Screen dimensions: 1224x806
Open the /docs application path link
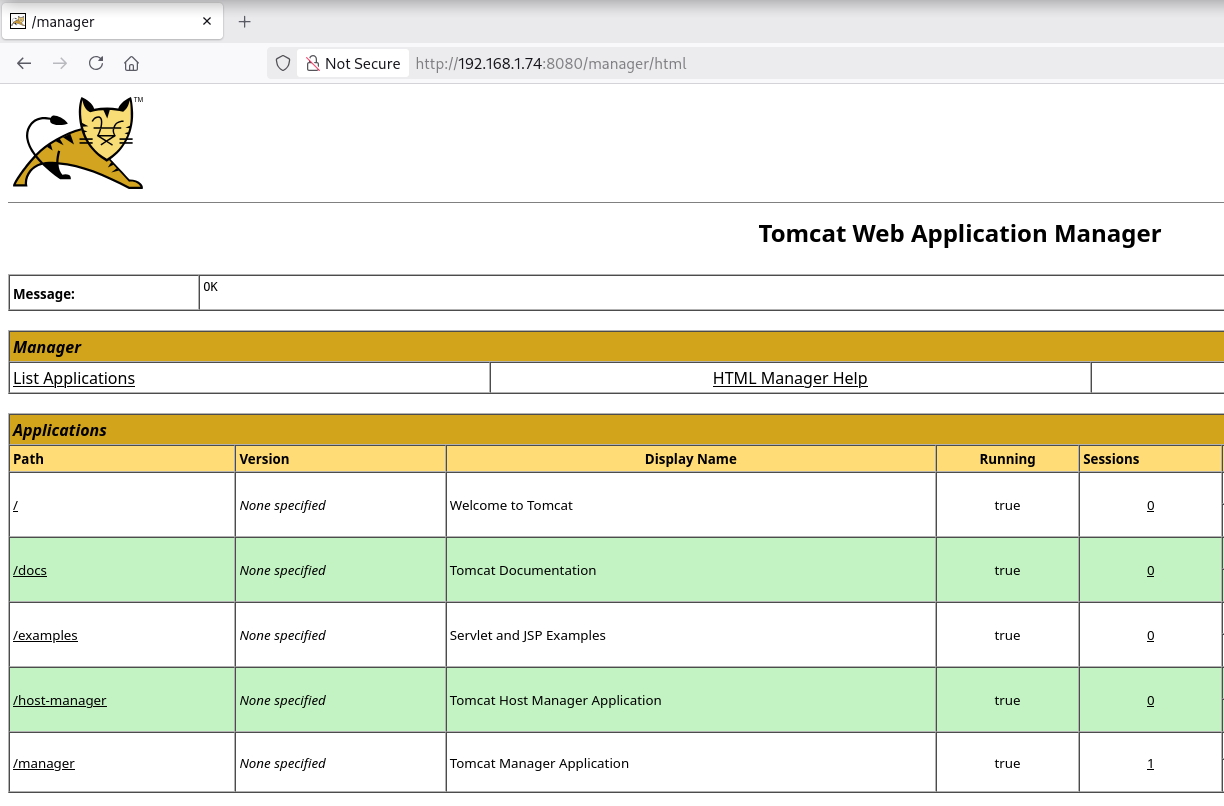pyautogui.click(x=30, y=570)
